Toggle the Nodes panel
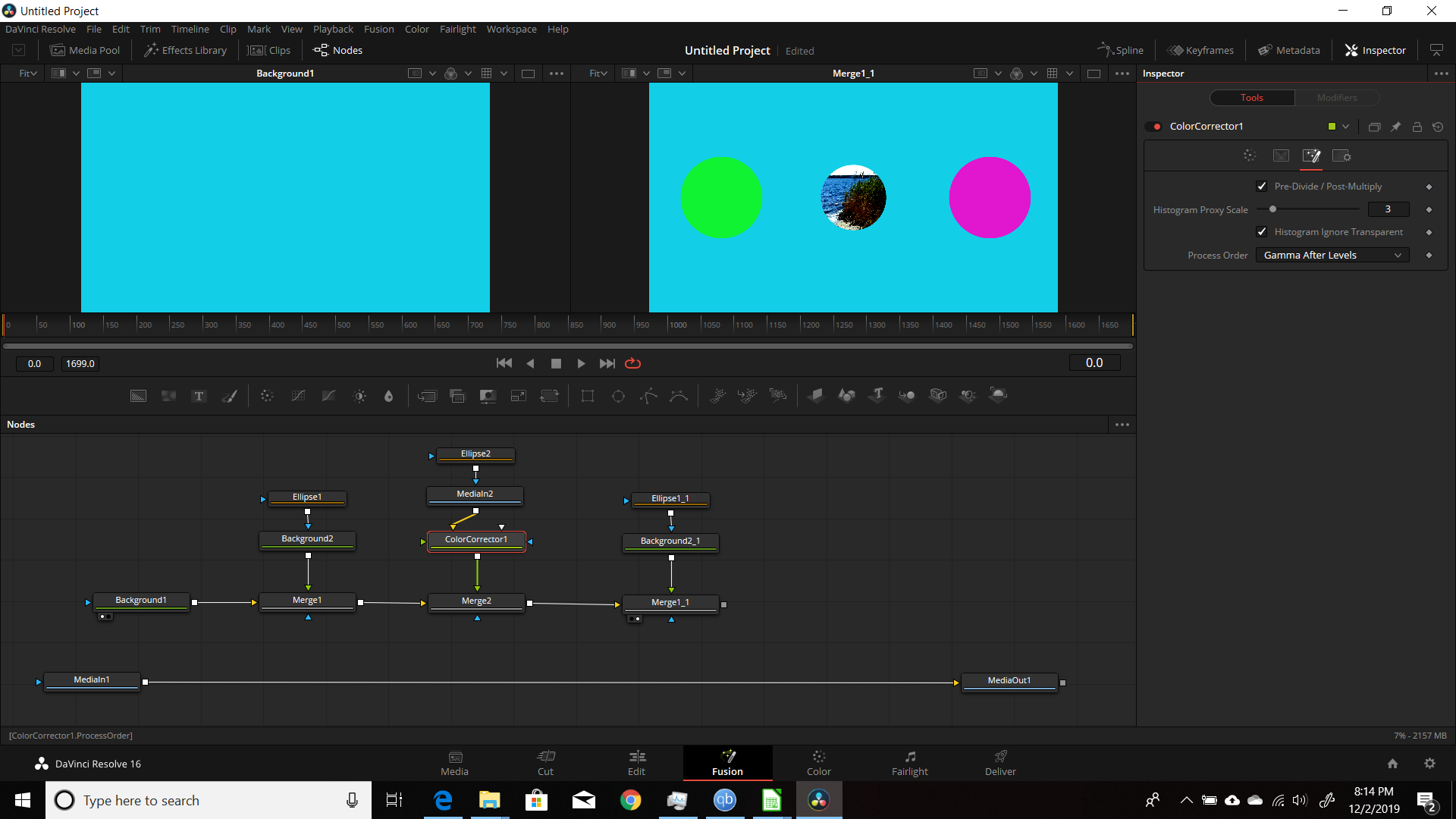Image resolution: width=1456 pixels, height=819 pixels. [338, 50]
